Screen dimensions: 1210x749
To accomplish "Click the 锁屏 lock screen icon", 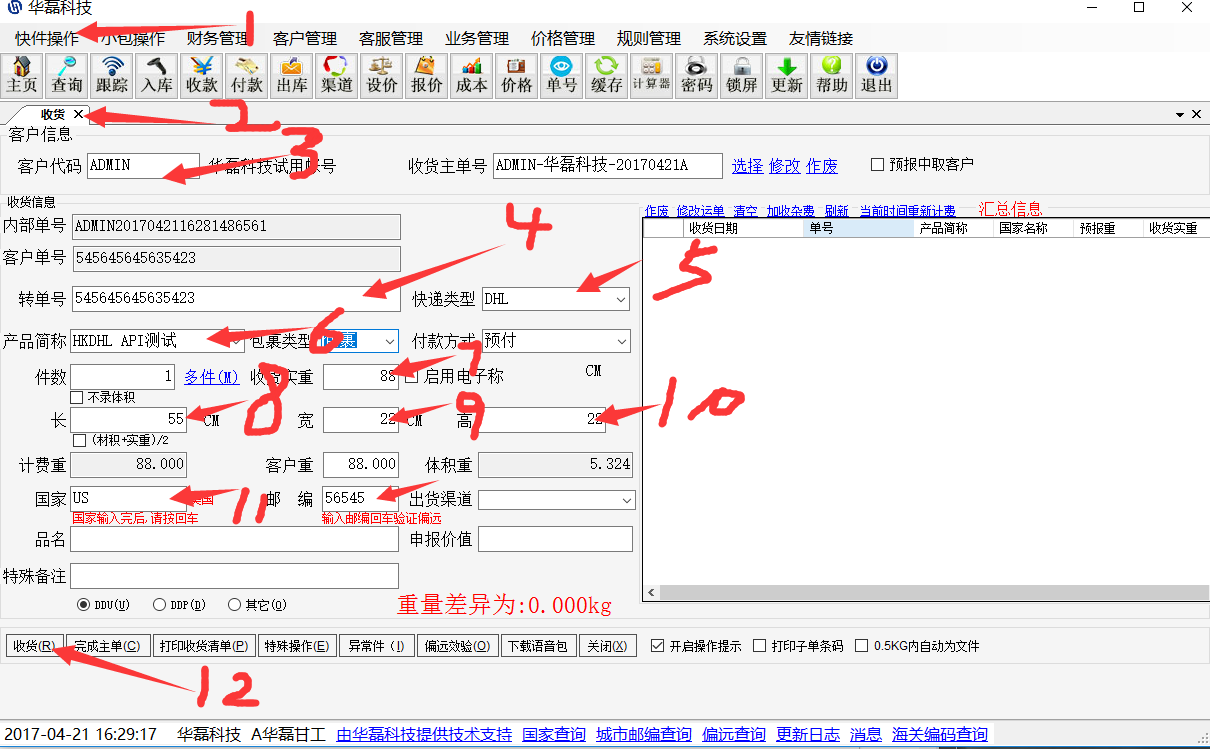I will [x=741, y=75].
